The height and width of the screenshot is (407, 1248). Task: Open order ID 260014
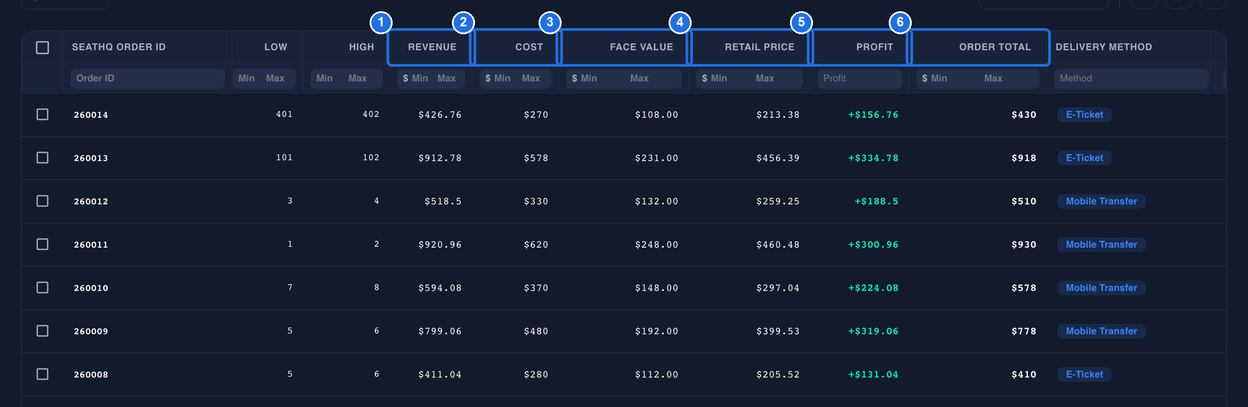point(91,115)
